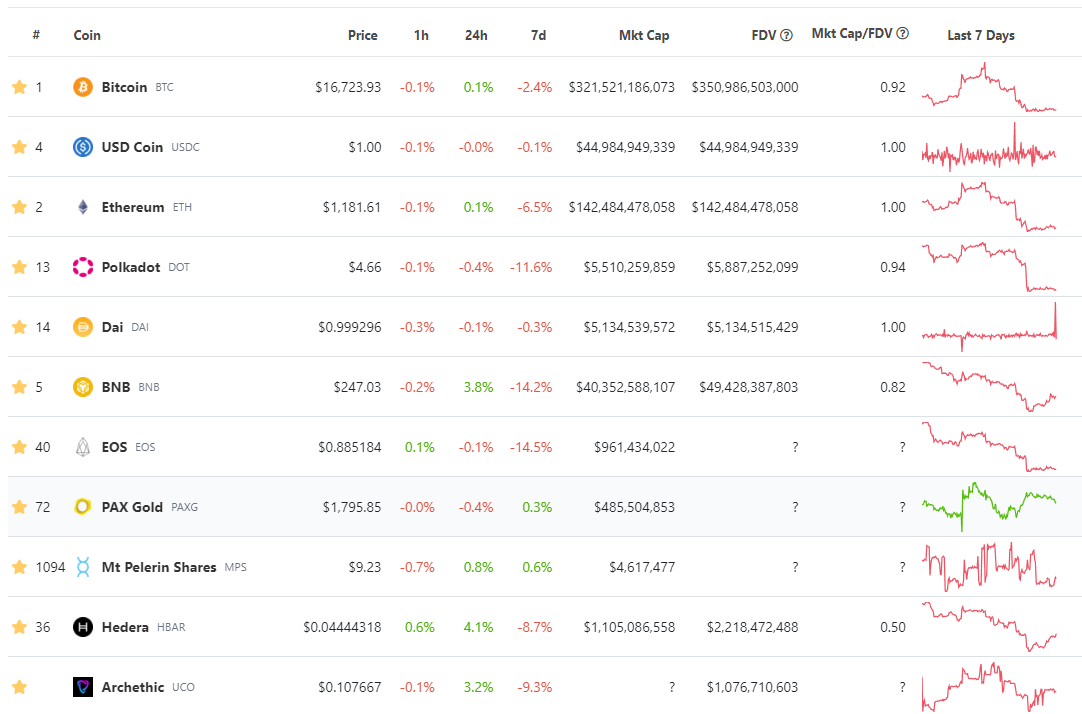Viewport: 1082px width, 714px height.
Task: Sort by the FDV column header
Action: [x=764, y=35]
